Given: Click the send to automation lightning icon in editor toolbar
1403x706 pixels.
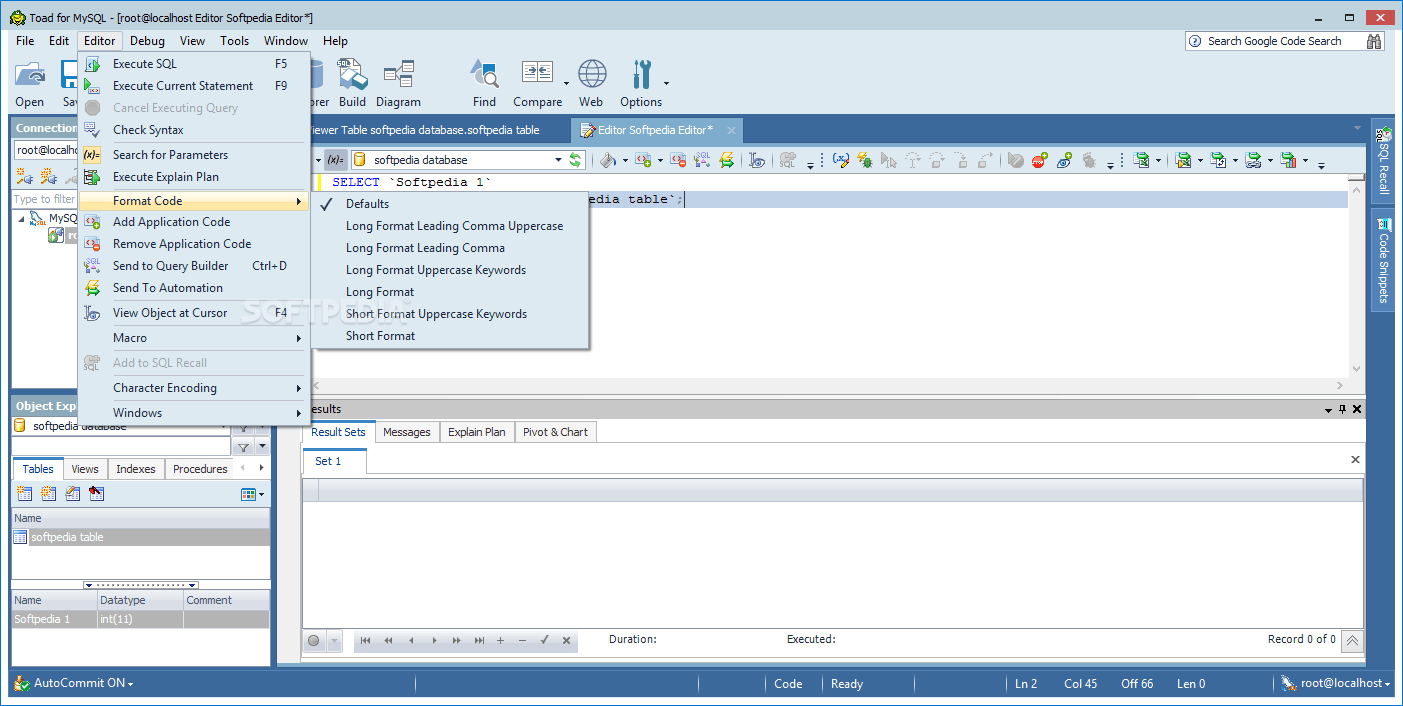Looking at the screenshot, I should tap(727, 160).
